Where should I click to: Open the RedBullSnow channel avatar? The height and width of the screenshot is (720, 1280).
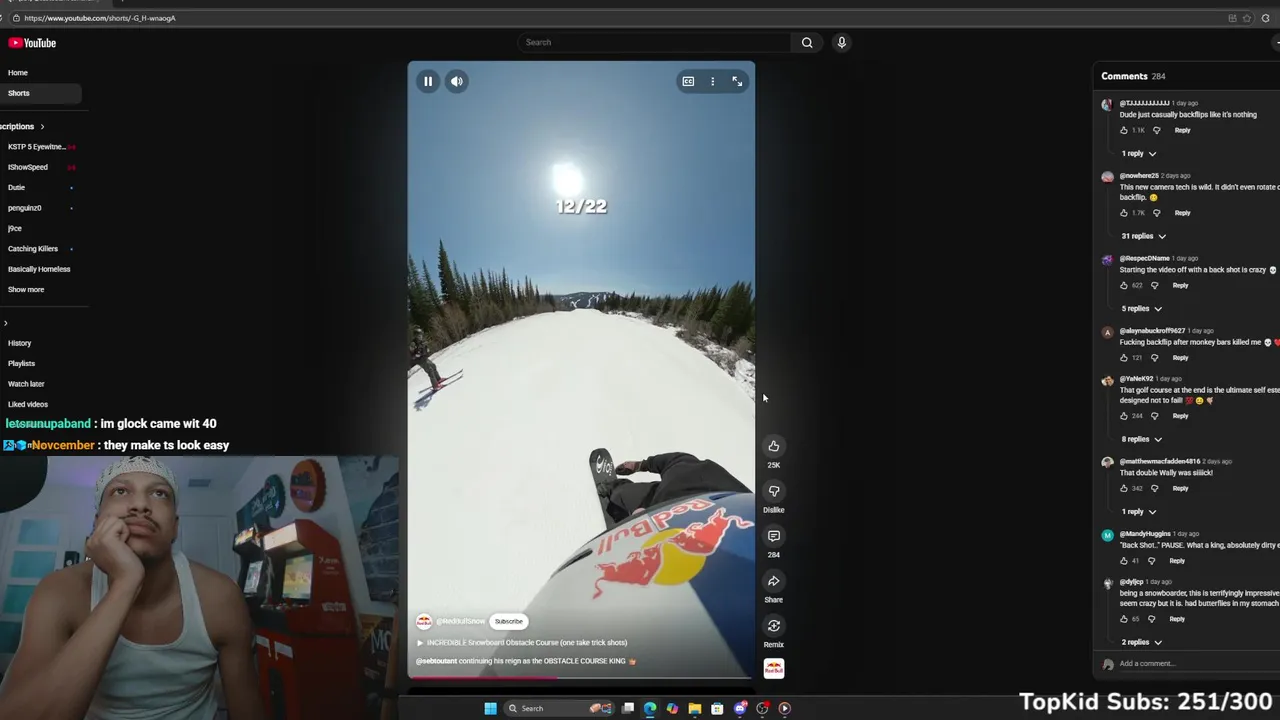pyautogui.click(x=424, y=621)
